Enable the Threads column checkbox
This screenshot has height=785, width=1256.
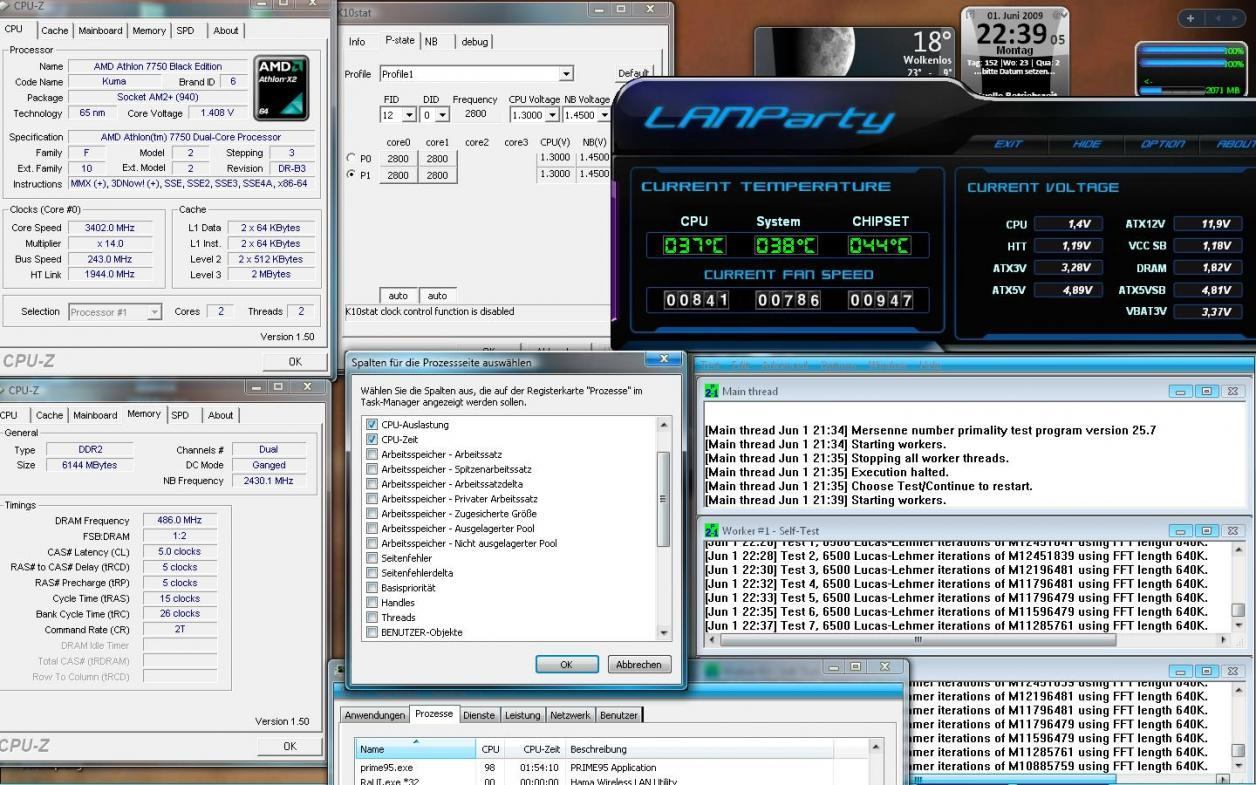(372, 617)
